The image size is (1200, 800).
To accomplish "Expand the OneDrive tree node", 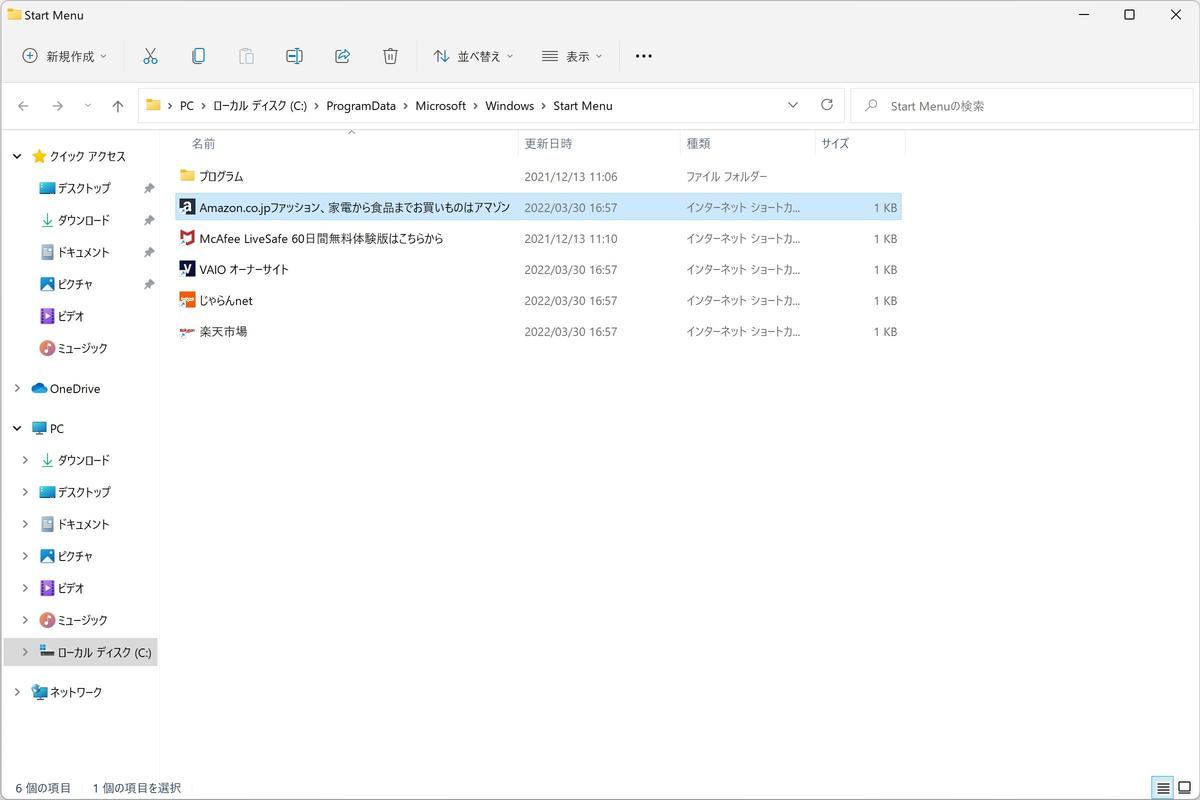I will tap(17, 388).
